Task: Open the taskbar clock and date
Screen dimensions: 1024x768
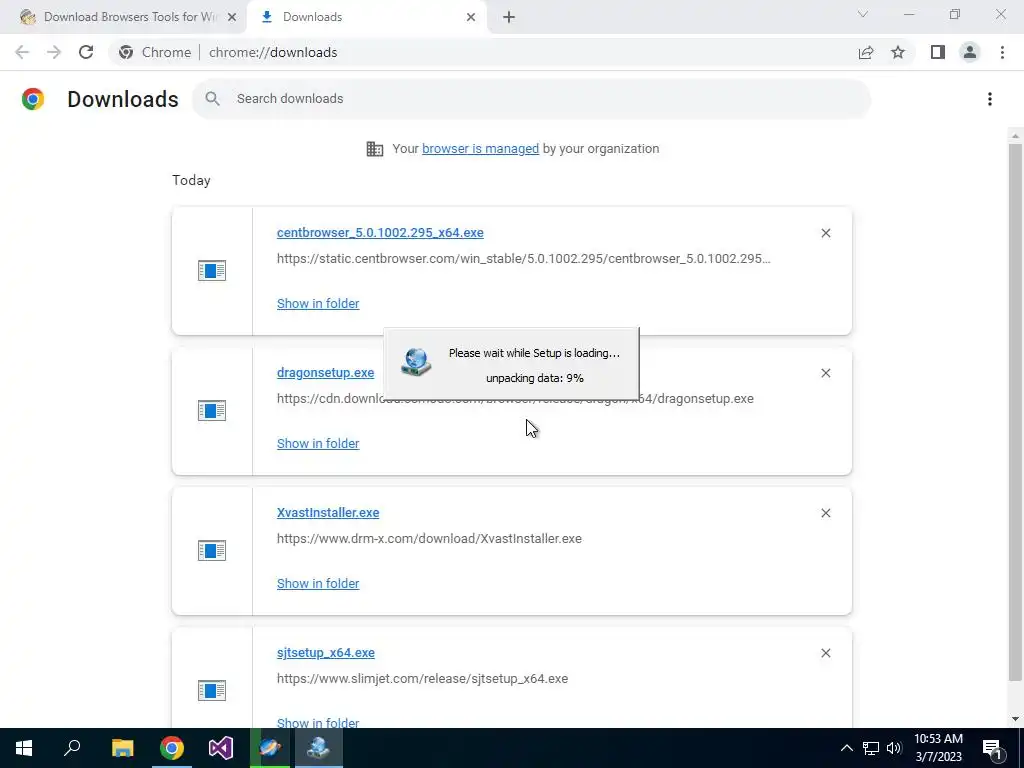Action: 938,748
